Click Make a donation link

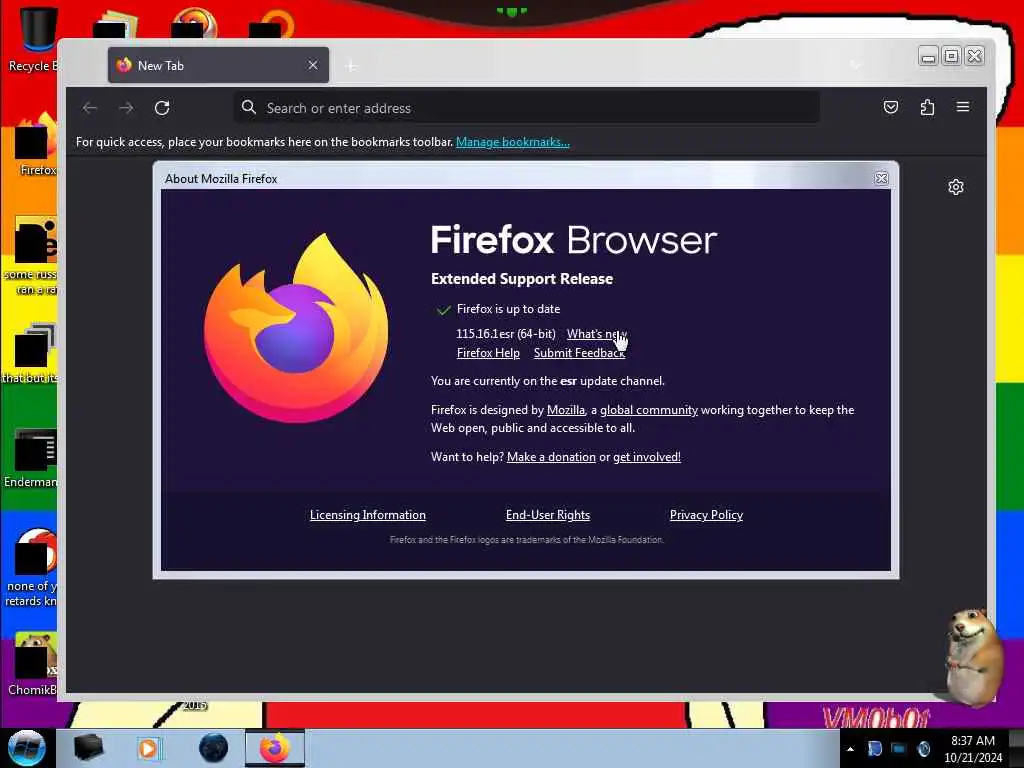(551, 457)
